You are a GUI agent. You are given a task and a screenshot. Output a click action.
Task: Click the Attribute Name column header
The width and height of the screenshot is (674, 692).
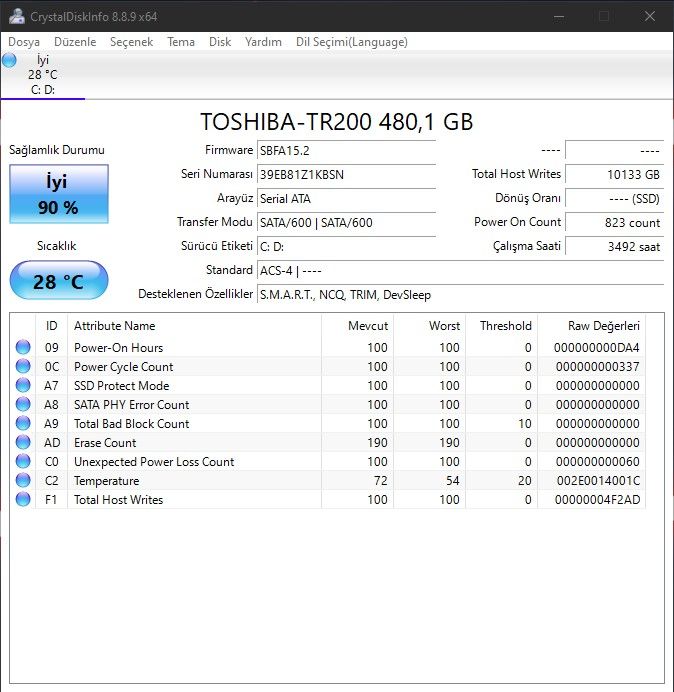tap(195, 326)
